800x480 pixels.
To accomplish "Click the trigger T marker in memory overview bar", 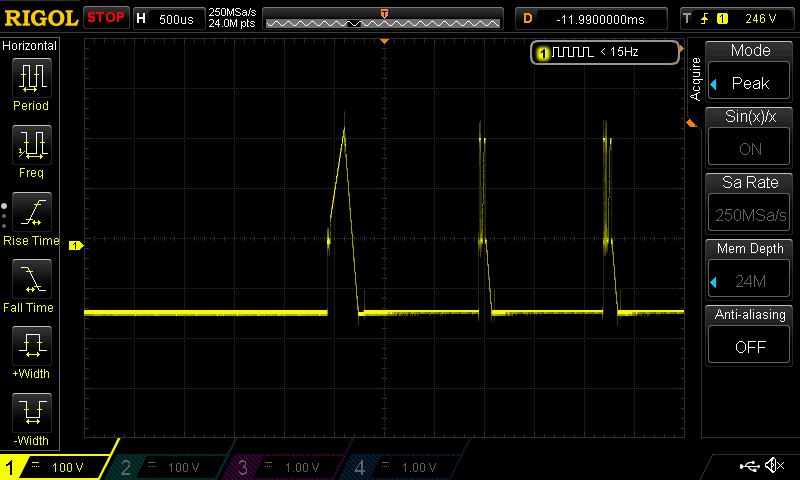I will (384, 13).
